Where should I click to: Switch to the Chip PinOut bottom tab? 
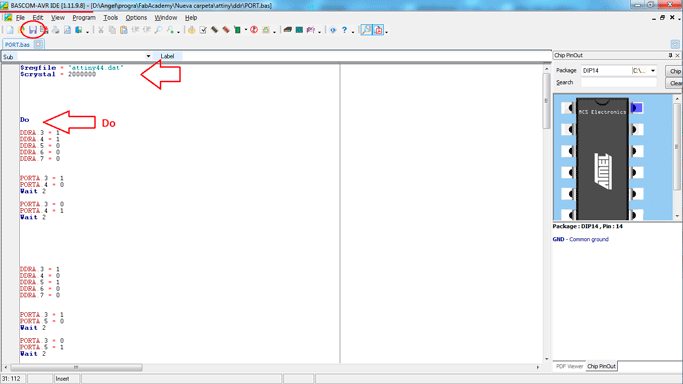tap(601, 367)
